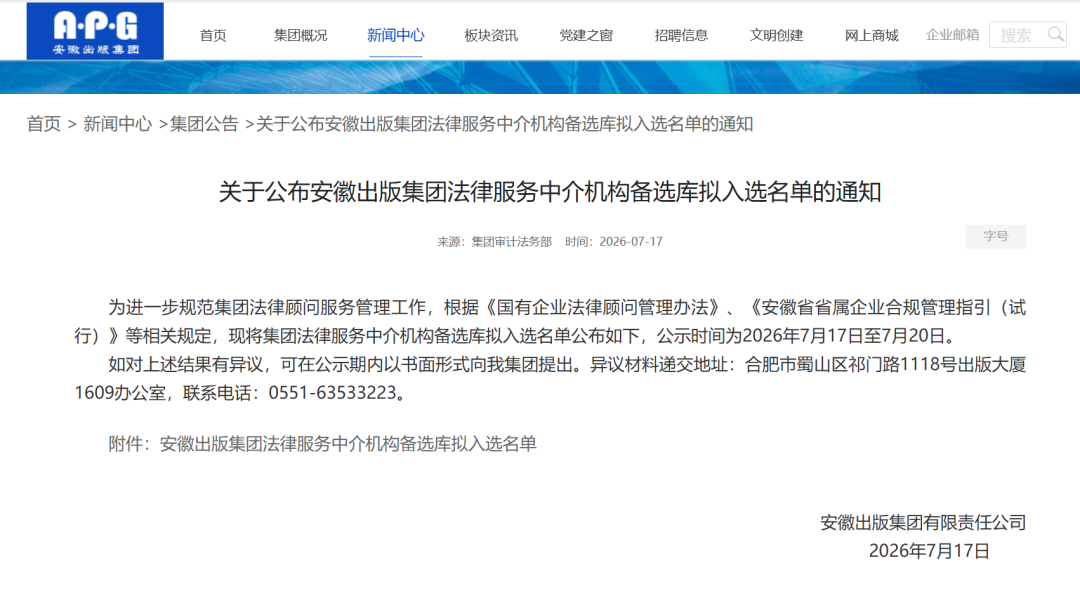Click the 首页 breadcrumb link
The width and height of the screenshot is (1080, 593).
(43, 124)
